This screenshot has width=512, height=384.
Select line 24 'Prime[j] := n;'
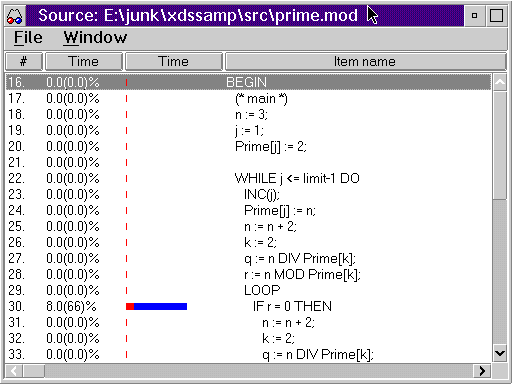pyautogui.click(x=248, y=210)
